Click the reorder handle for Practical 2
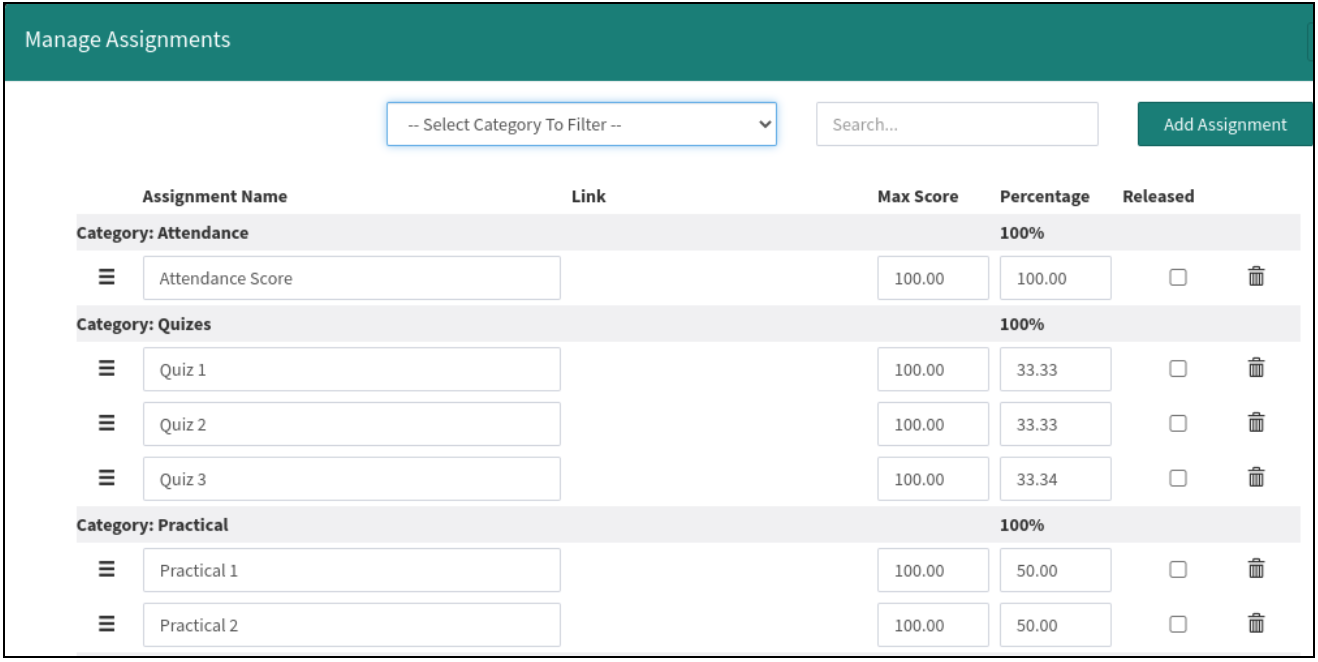The height and width of the screenshot is (662, 1318). pyautogui.click(x=106, y=624)
